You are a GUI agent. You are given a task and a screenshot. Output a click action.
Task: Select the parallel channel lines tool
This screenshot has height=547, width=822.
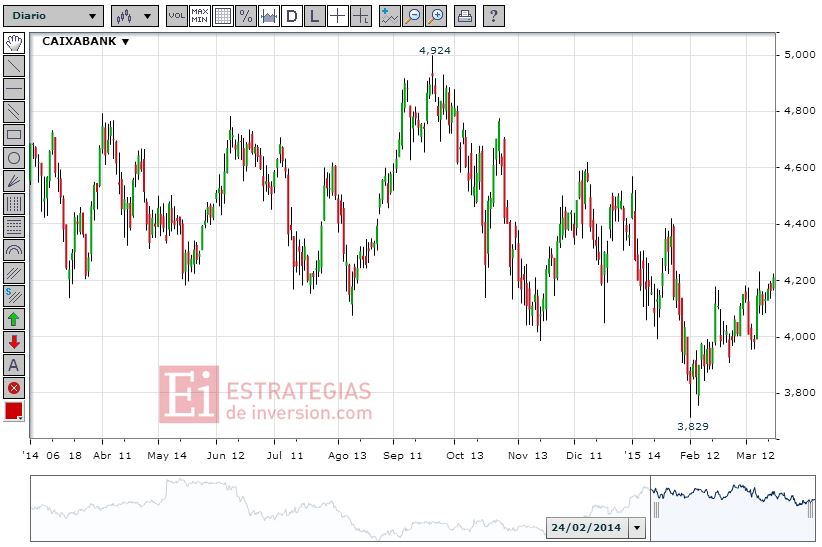(14, 112)
